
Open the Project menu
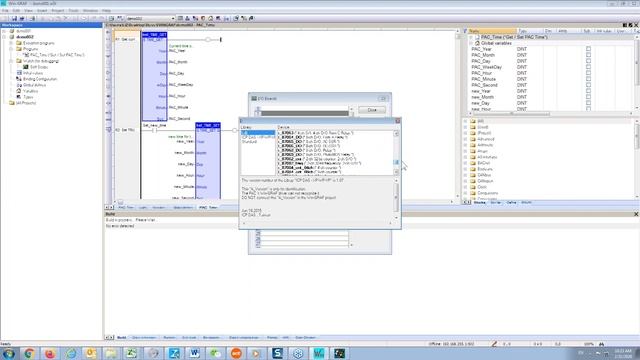58,10
